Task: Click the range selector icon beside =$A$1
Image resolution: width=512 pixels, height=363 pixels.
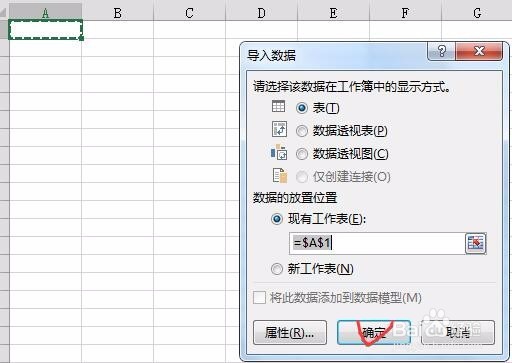Action: pyautogui.click(x=476, y=243)
